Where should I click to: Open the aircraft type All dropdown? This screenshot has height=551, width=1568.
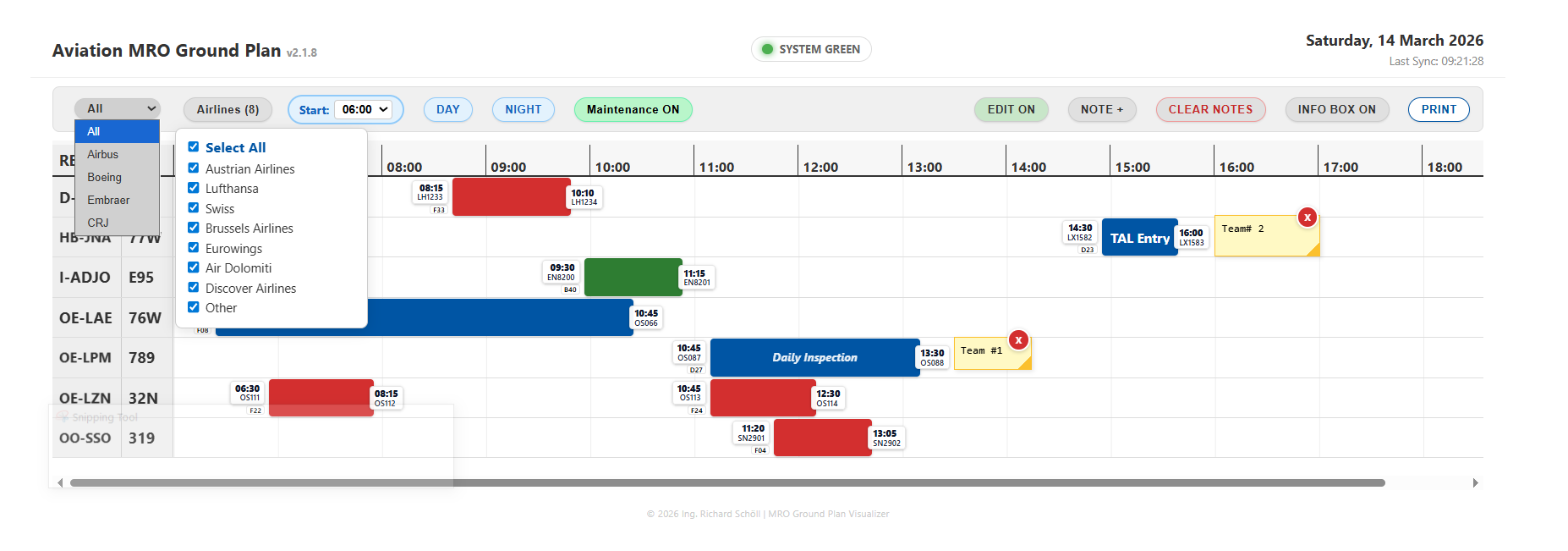tap(118, 108)
